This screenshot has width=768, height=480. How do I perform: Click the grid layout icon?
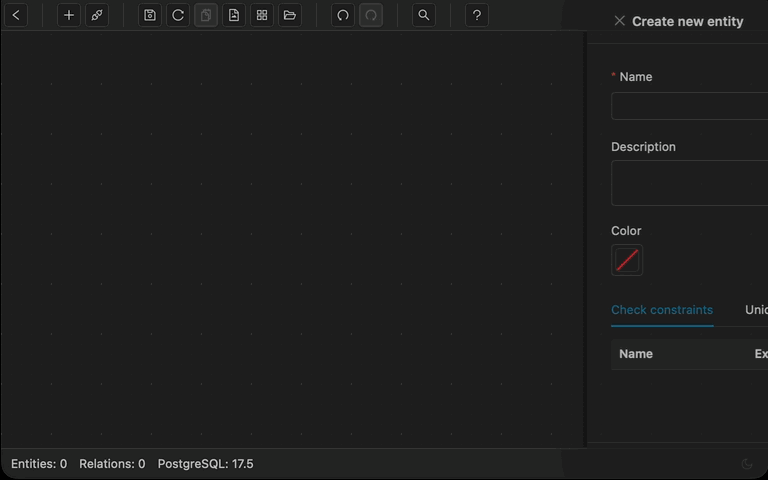pos(262,15)
